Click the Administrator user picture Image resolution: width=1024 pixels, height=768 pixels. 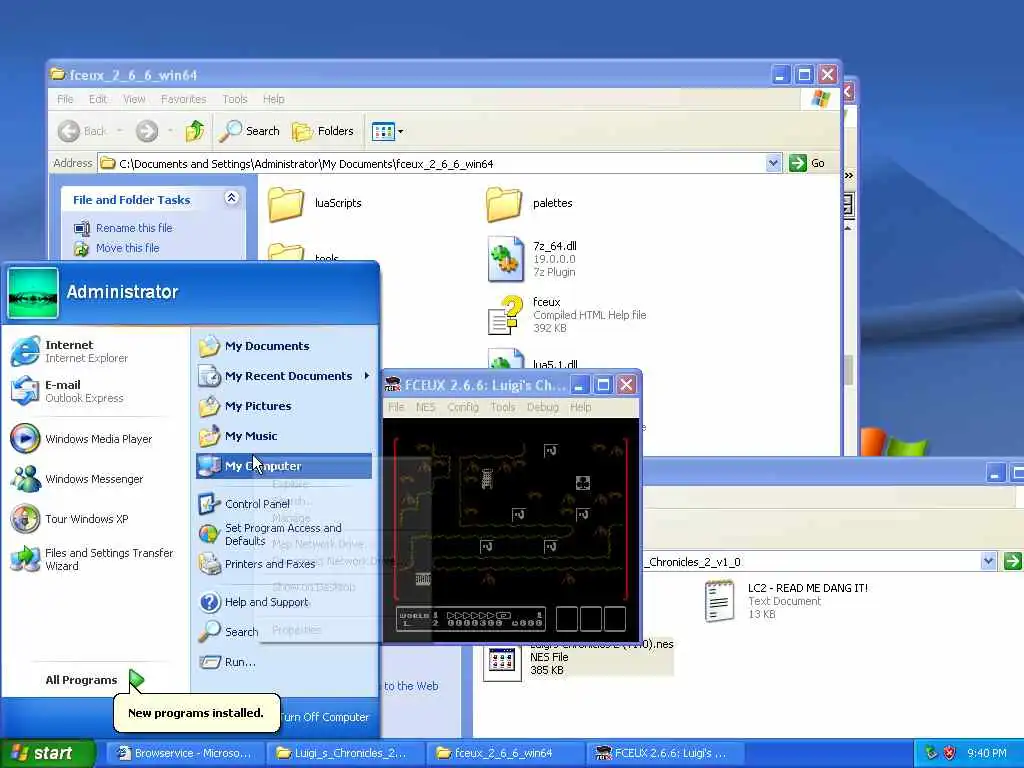pyautogui.click(x=33, y=293)
